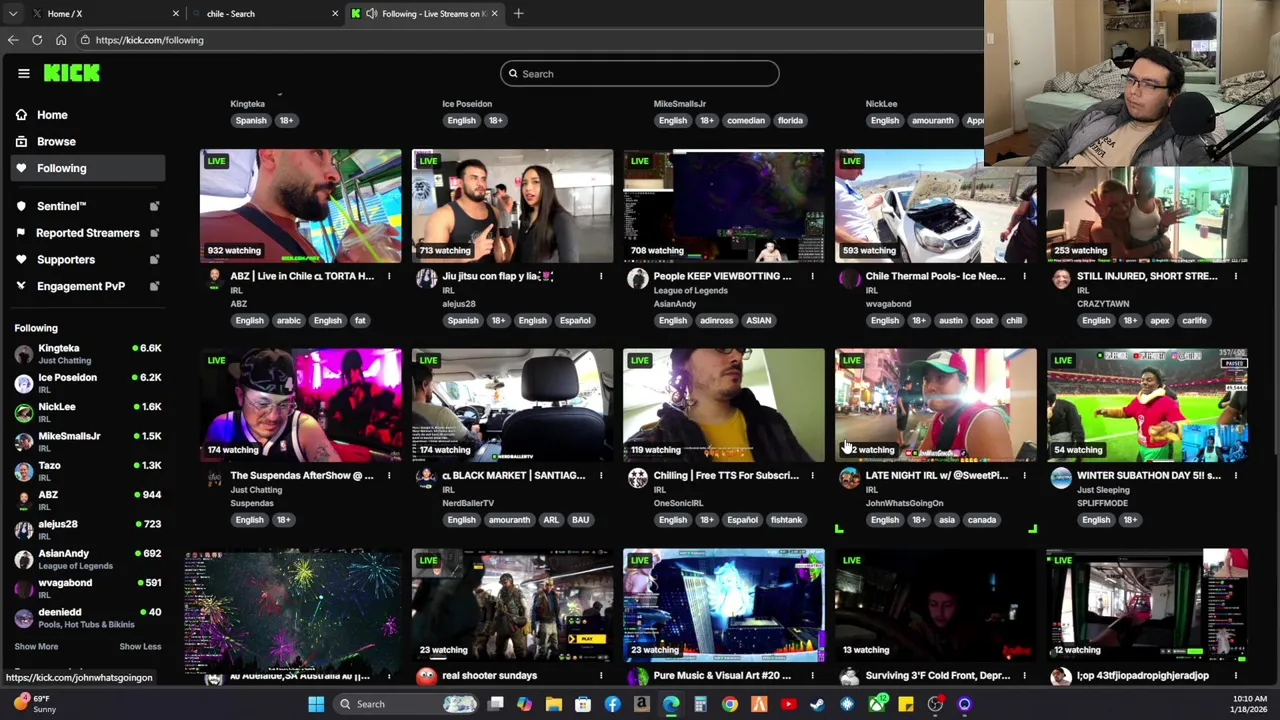Viewport: 1280px width, 720px height.
Task: Open the external link icon next to Sentinel
Action: pos(154,206)
